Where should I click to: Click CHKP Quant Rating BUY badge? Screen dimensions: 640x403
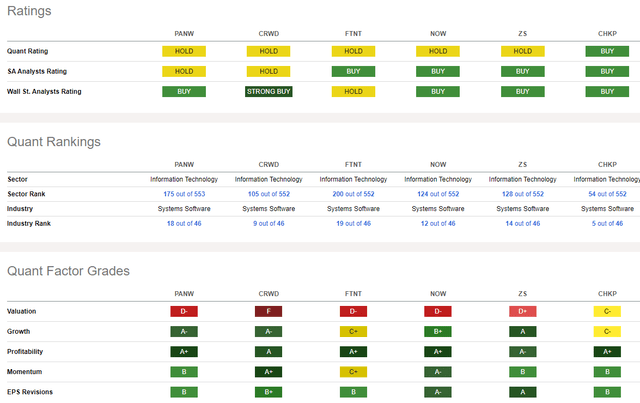607,51
